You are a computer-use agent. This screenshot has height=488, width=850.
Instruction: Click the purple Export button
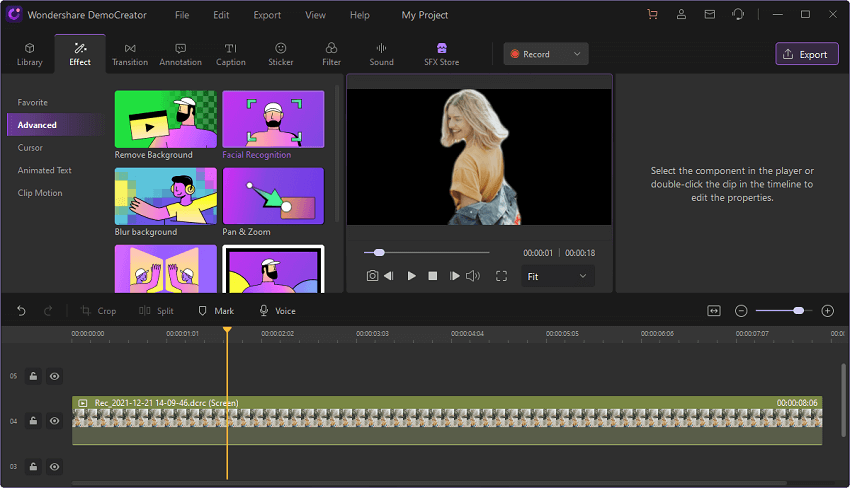pyautogui.click(x=806, y=54)
